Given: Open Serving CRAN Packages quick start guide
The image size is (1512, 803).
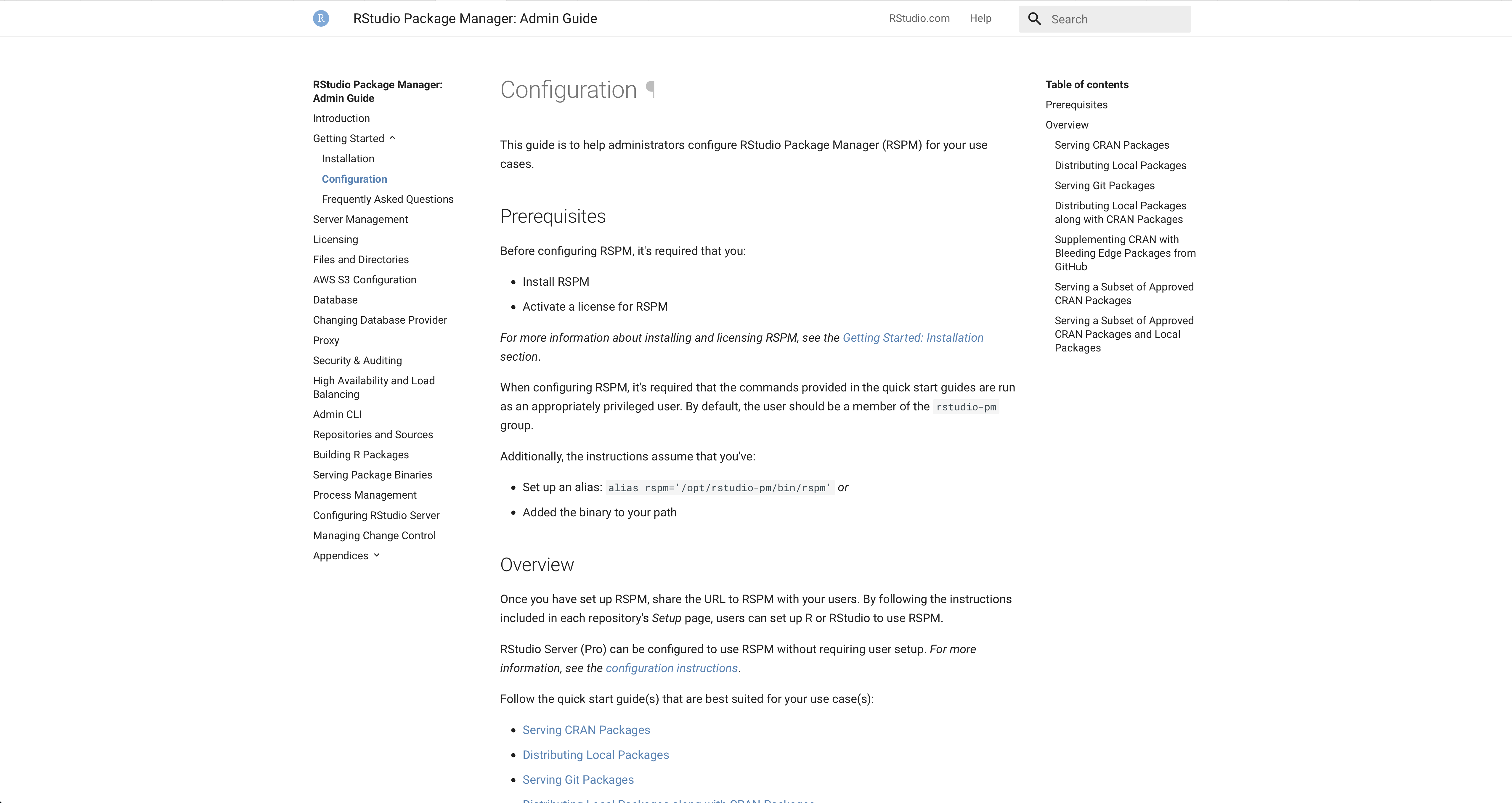Looking at the screenshot, I should click(586, 730).
